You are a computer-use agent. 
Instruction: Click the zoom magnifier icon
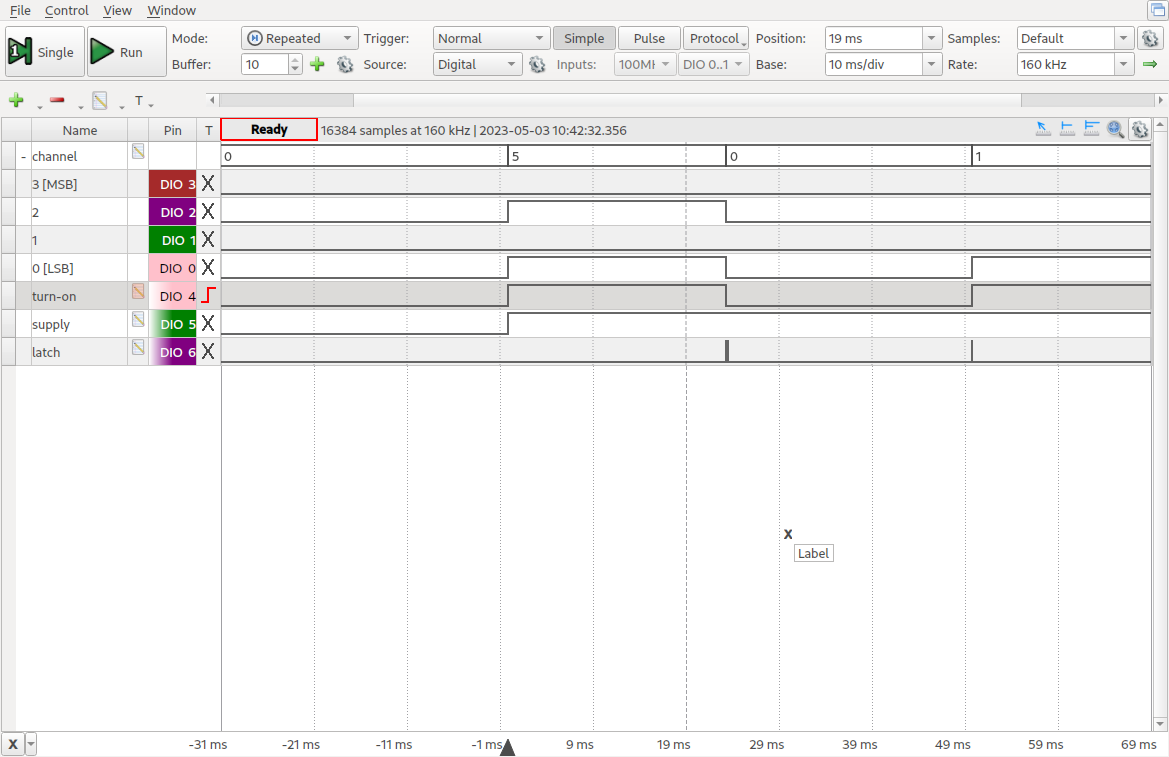1116,129
